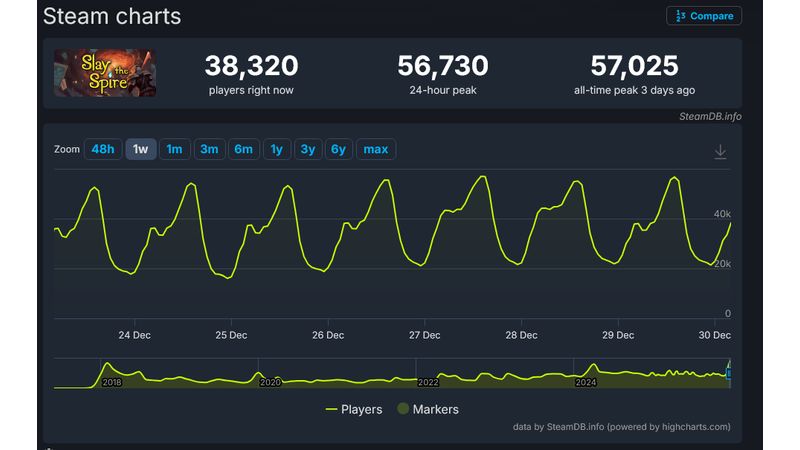Toggle the Markers series in legend

click(x=428, y=409)
